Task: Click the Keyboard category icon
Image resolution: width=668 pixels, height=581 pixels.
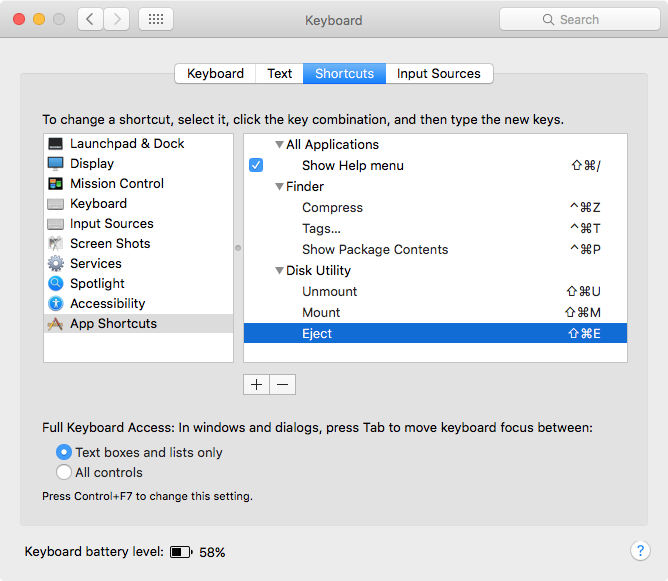Action: pyautogui.click(x=55, y=204)
